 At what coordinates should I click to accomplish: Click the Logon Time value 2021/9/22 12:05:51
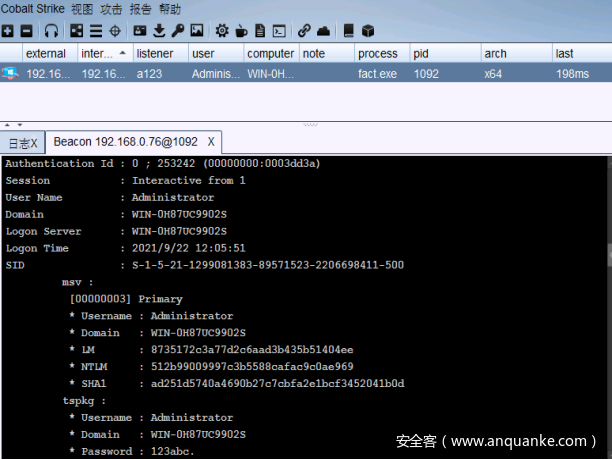189,248
